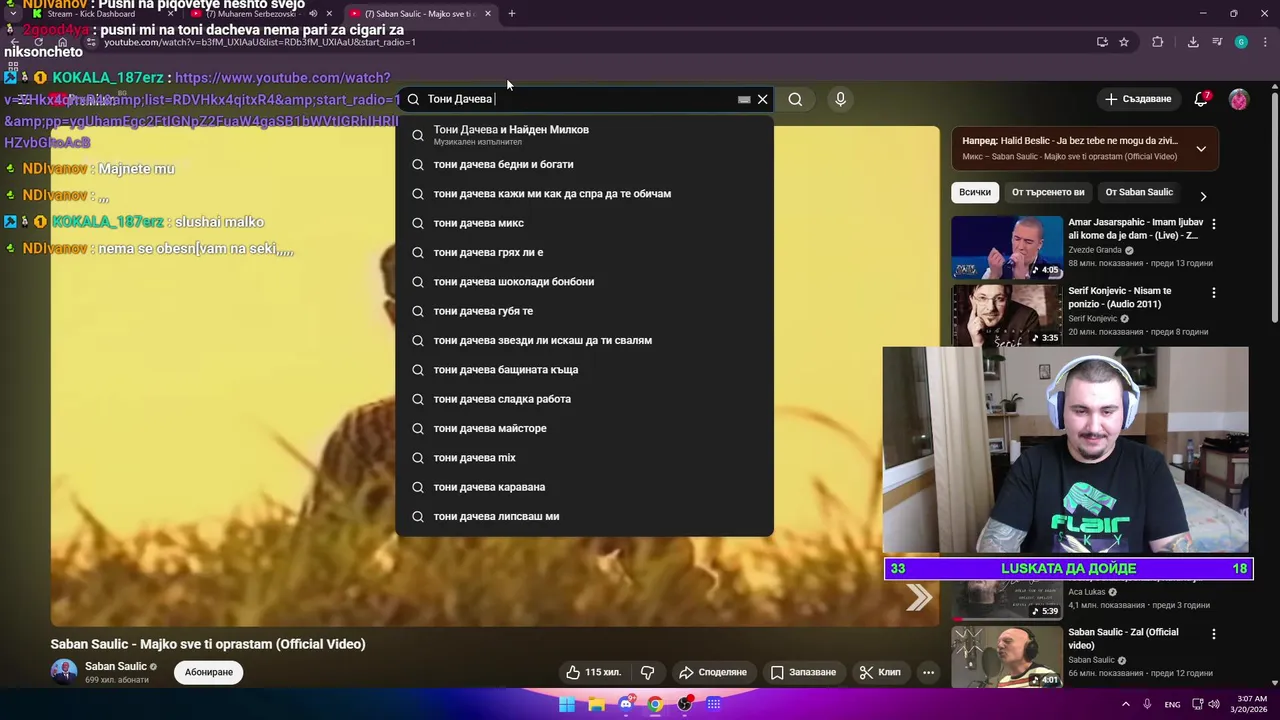Pick suggestion кажи ми как да спра
This screenshot has height=720, width=1280.
pyautogui.click(x=584, y=194)
